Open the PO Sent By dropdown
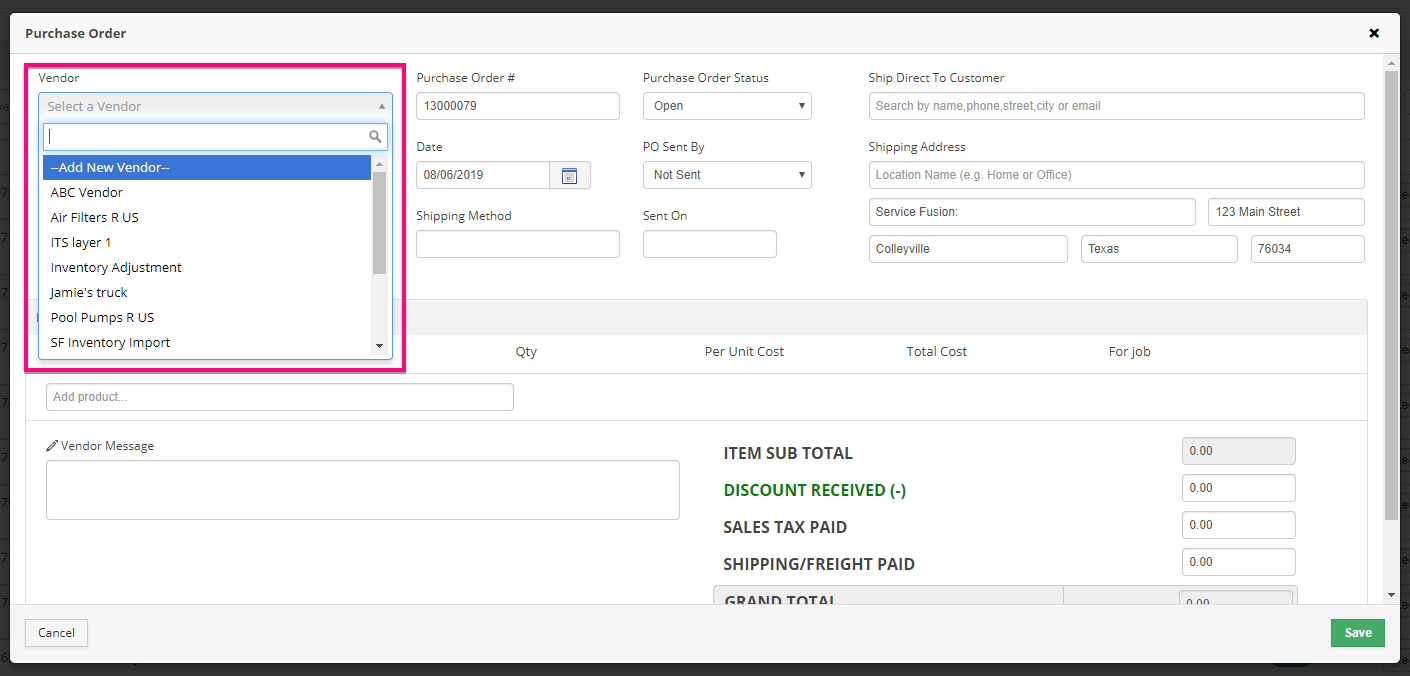The image size is (1410, 676). click(726, 175)
